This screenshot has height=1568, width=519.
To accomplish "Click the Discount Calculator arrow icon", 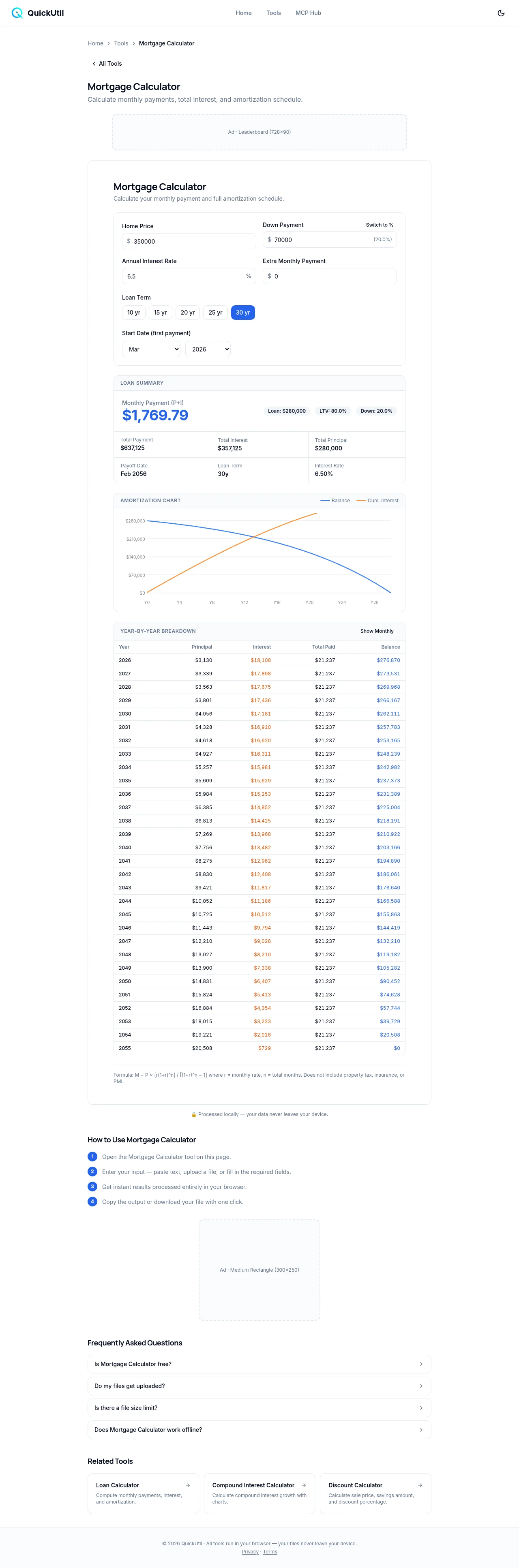I will tap(420, 1484).
